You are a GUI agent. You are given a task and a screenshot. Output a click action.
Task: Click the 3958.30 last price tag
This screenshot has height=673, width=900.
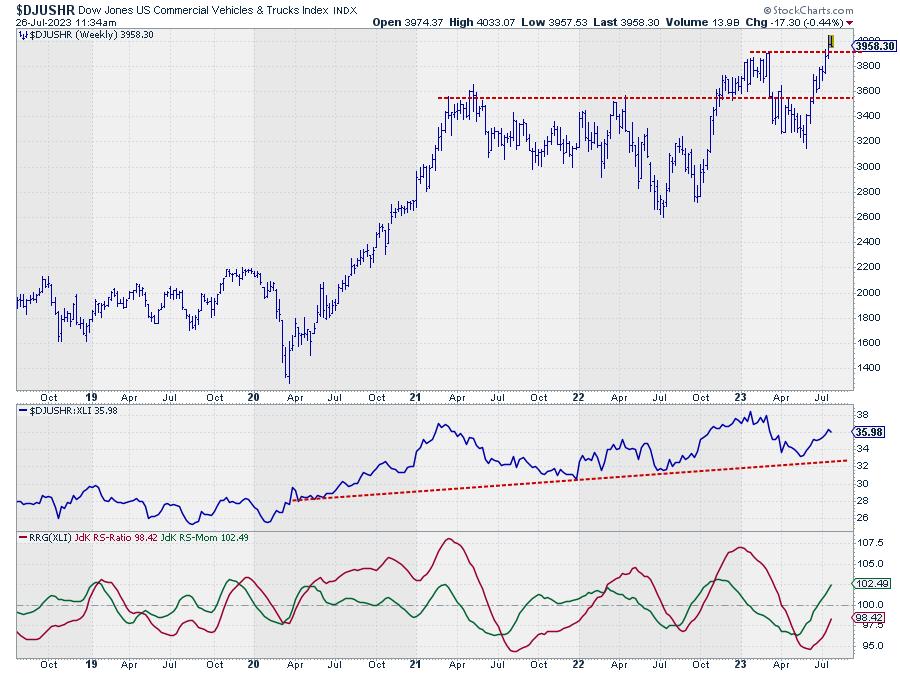(874, 46)
